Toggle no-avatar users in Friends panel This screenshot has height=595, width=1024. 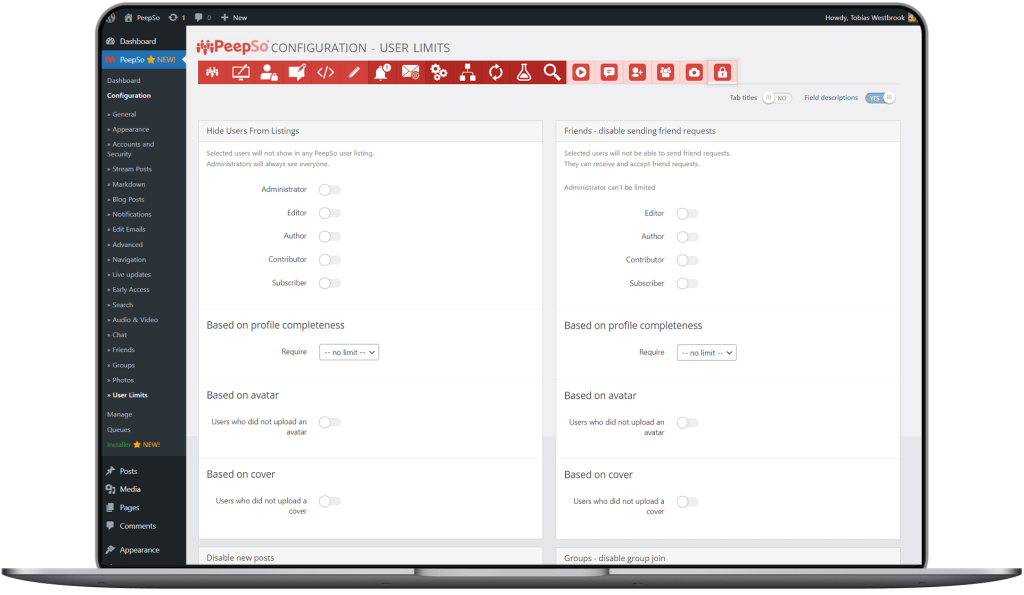pyautogui.click(x=688, y=423)
